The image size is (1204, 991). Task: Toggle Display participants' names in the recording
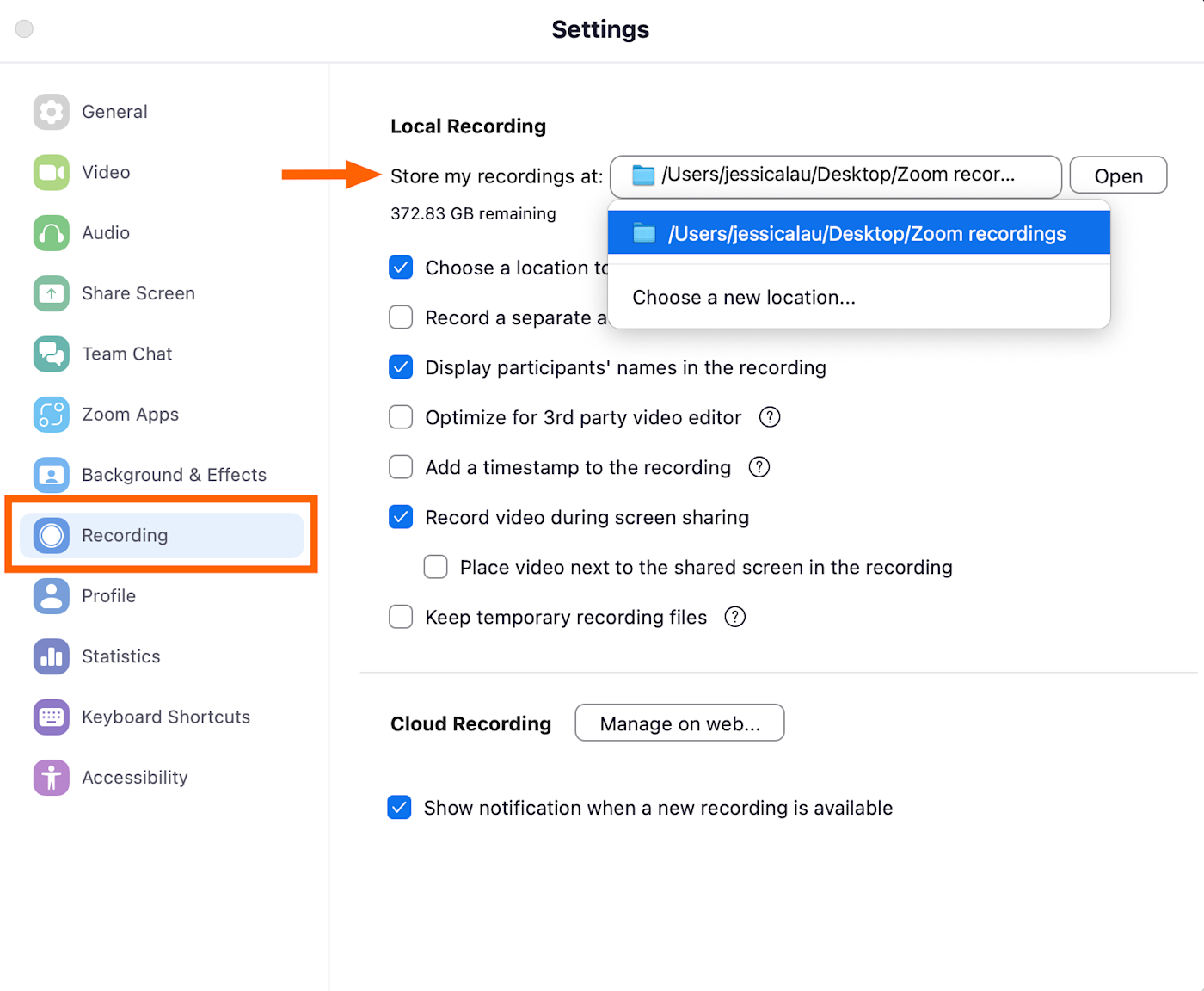(x=401, y=367)
